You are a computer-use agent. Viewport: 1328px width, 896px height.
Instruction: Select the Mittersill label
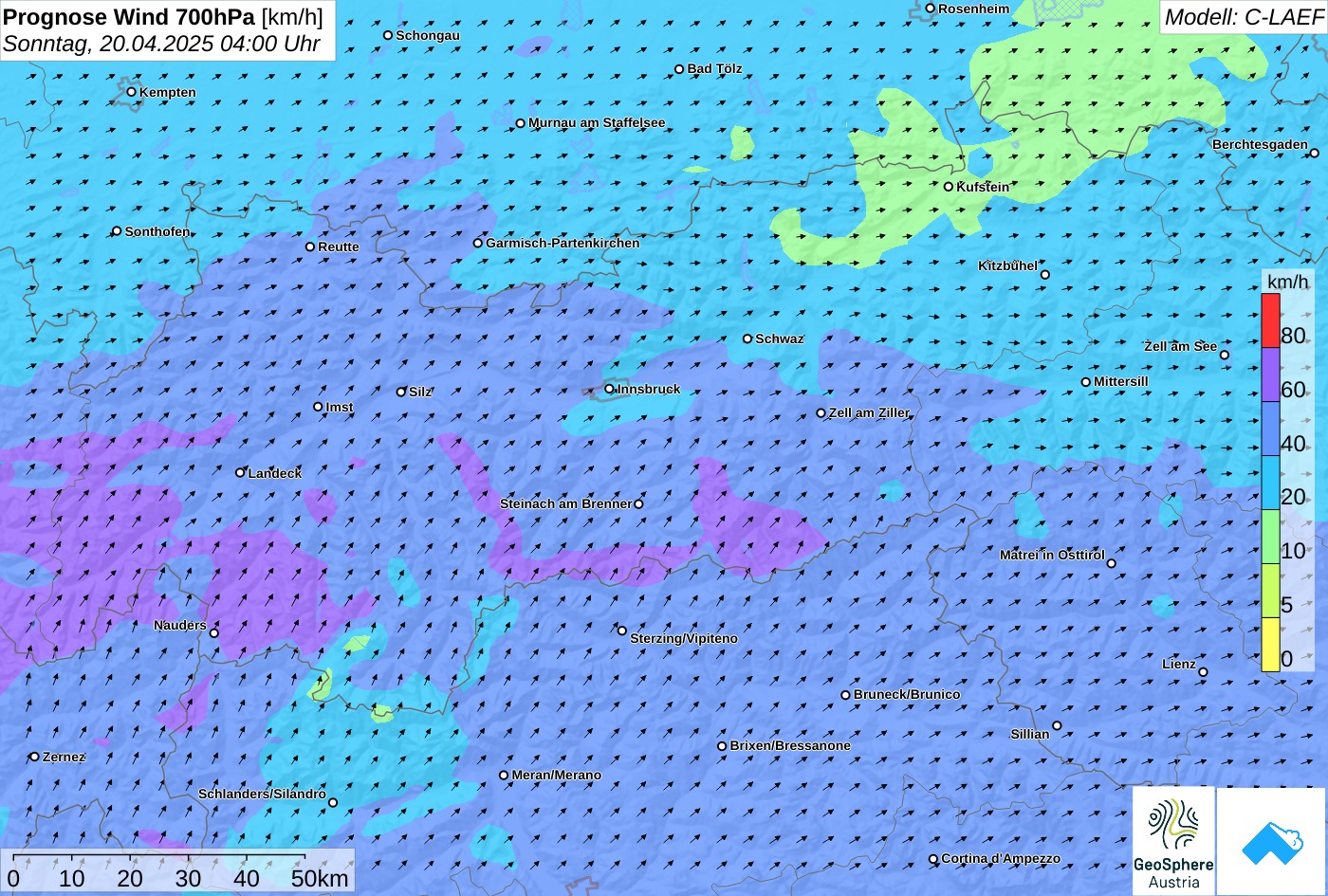(1121, 381)
